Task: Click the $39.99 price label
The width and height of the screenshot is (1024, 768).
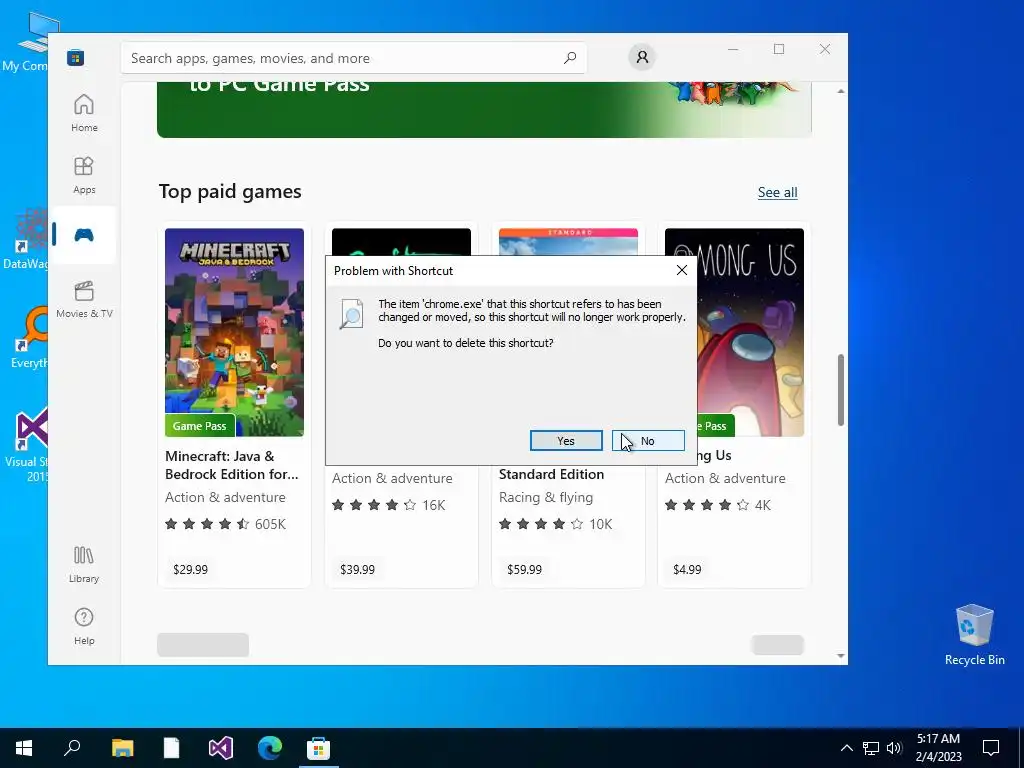Action: (x=357, y=569)
